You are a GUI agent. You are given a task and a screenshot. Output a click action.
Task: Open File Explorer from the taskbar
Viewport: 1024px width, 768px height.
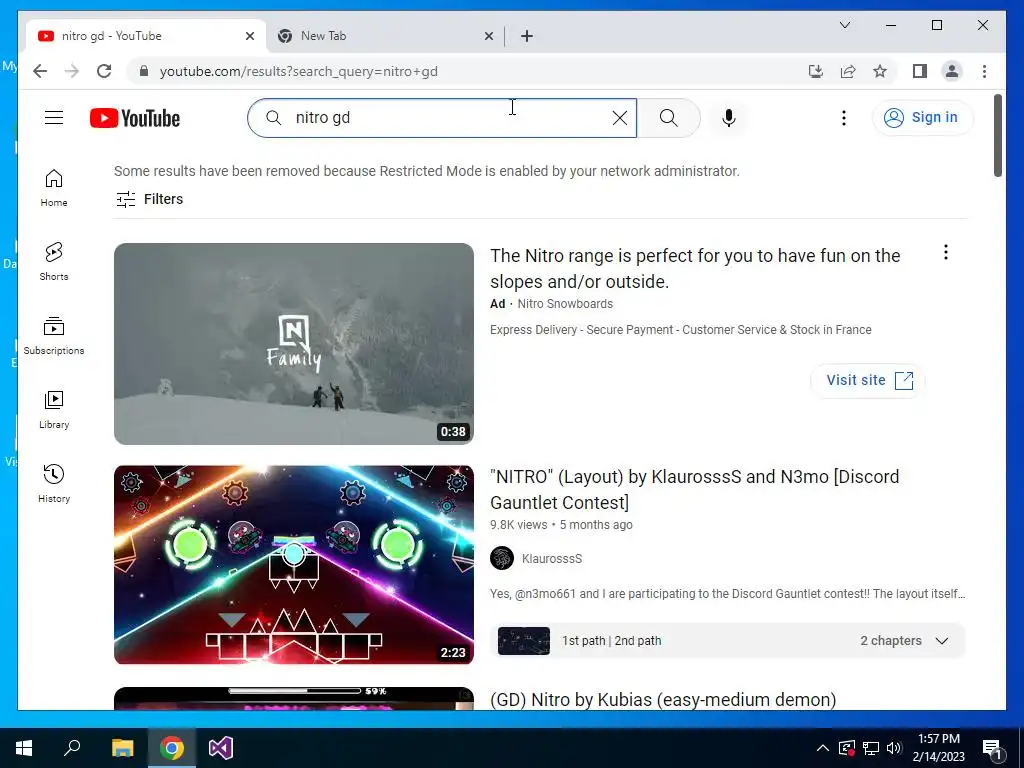point(122,748)
